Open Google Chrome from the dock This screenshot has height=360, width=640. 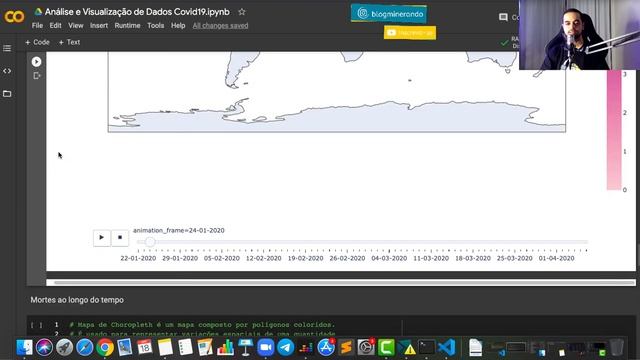coord(104,347)
